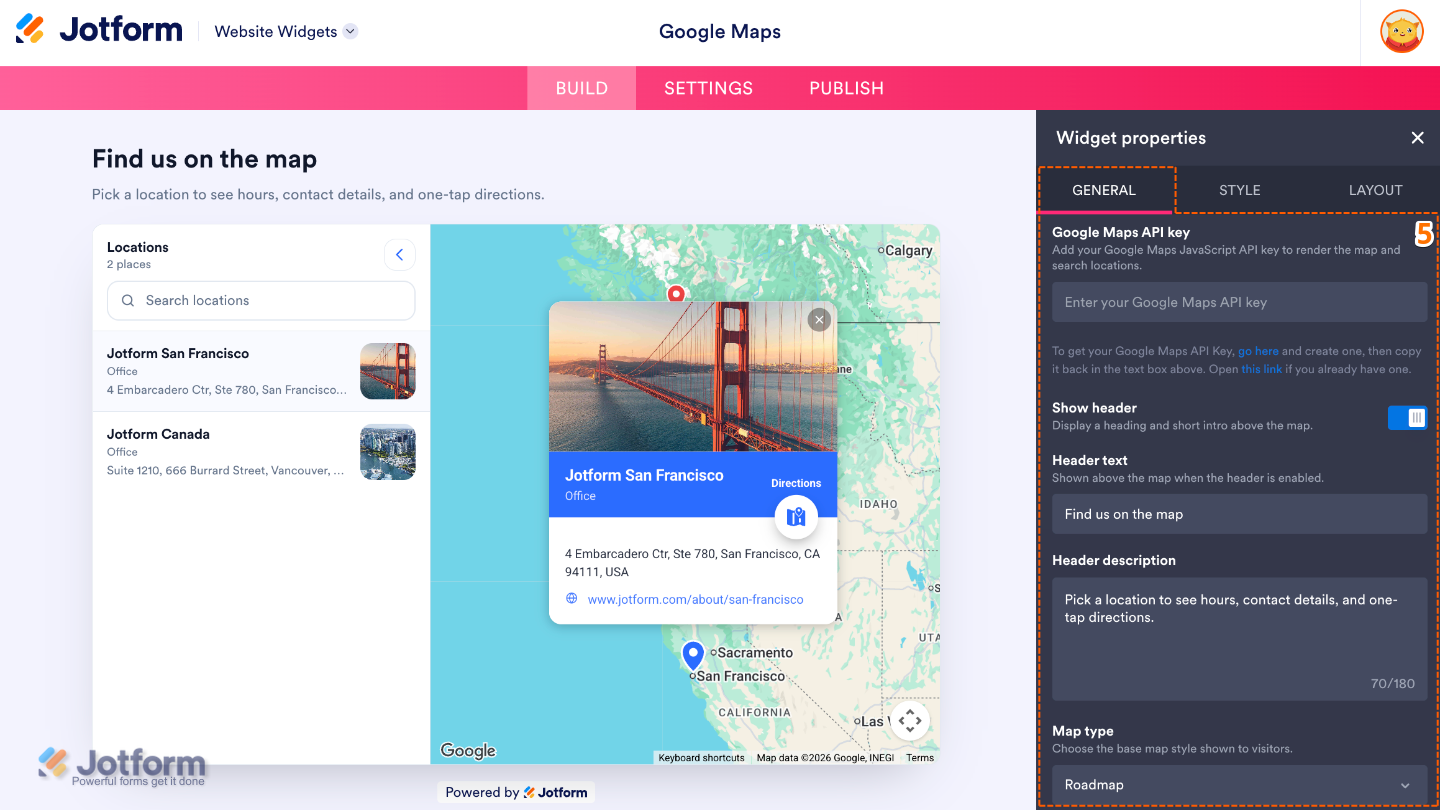Expand the Map type Roadmap dropdown
Screen dimensions: 1441x810
coord(1239,785)
